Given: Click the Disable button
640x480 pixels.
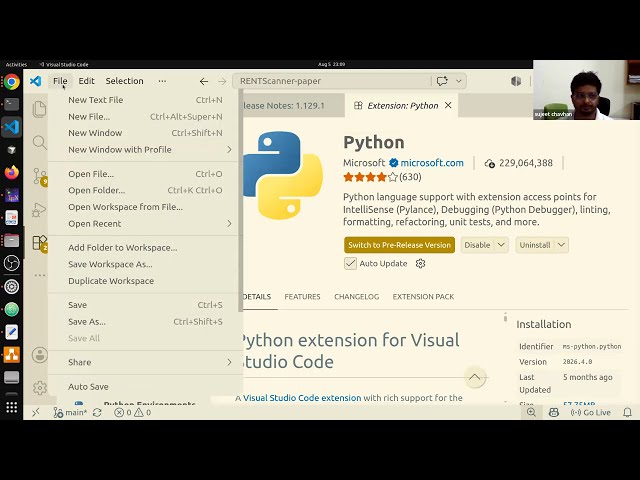Looking at the screenshot, I should coord(477,245).
